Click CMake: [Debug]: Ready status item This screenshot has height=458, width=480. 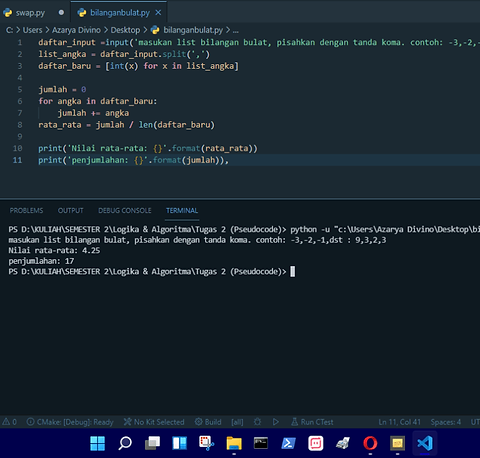[x=70, y=422]
